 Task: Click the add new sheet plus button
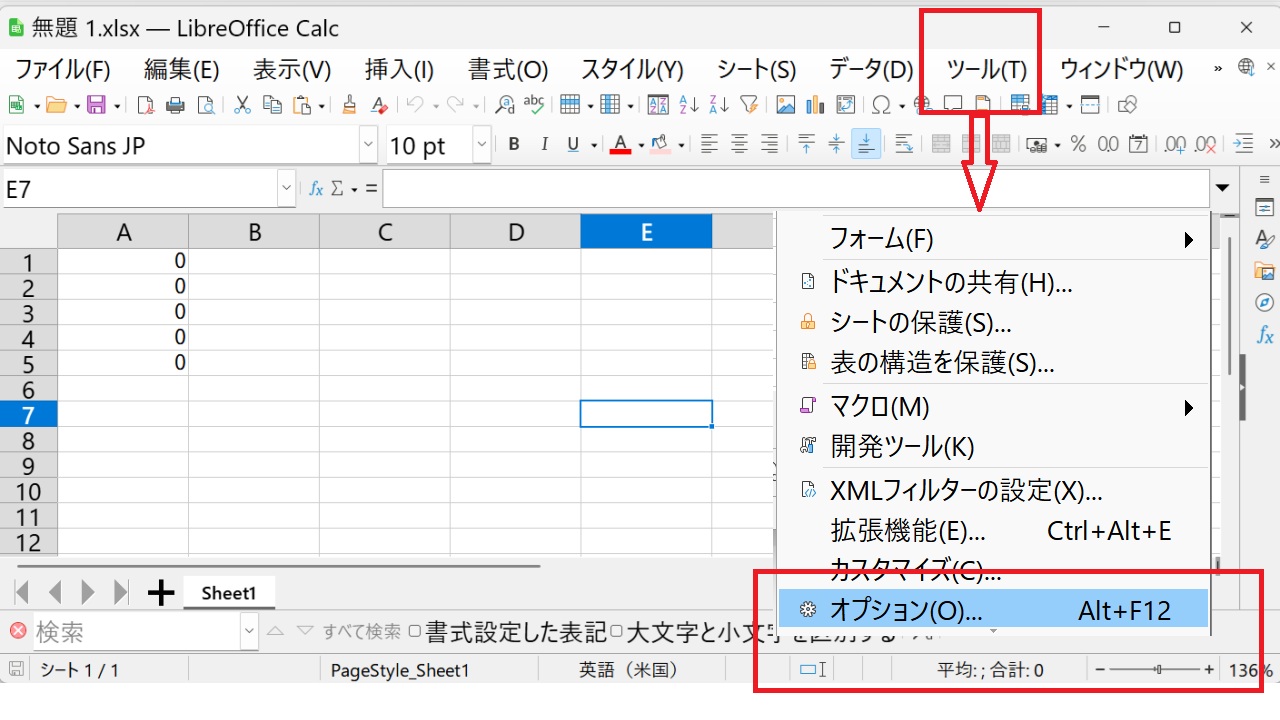tap(160, 593)
